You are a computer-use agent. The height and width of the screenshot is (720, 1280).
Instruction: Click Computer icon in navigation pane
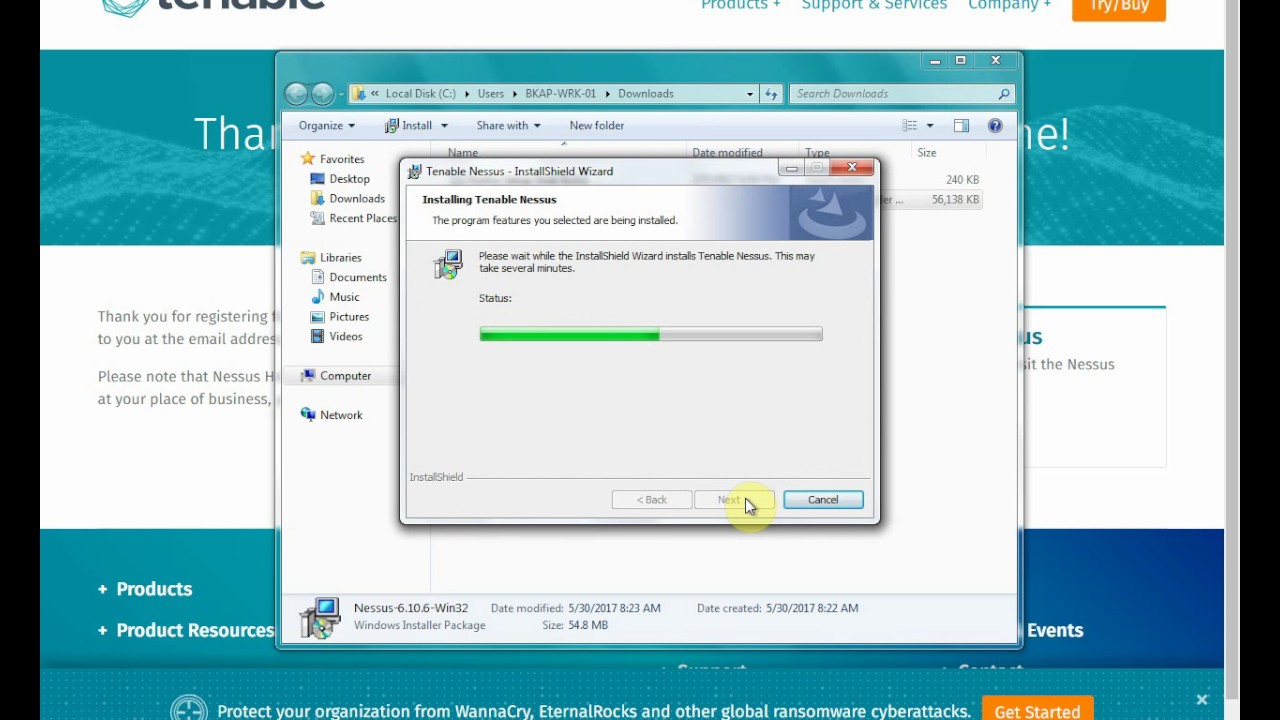(308, 376)
